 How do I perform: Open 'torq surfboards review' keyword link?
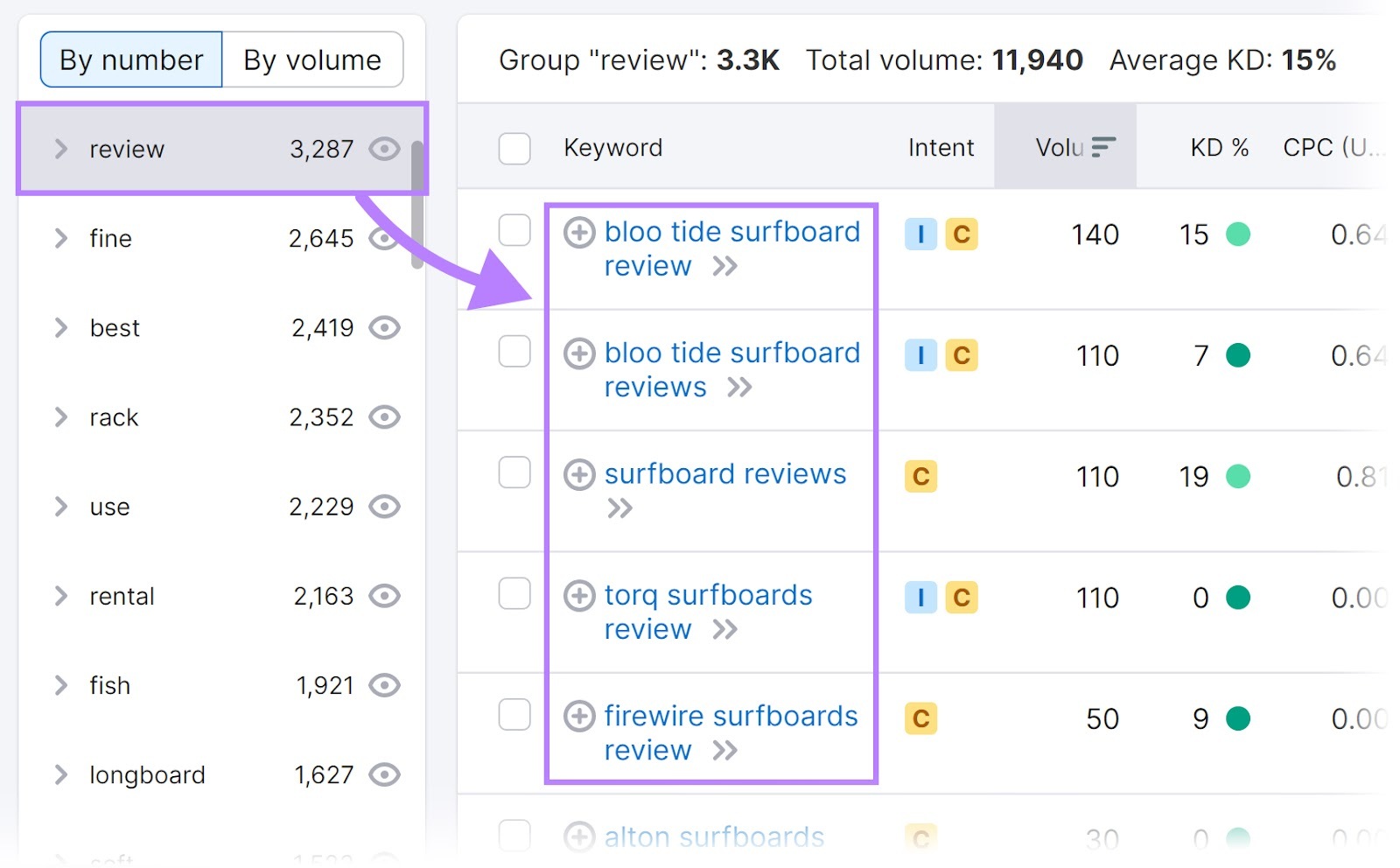[x=708, y=612]
